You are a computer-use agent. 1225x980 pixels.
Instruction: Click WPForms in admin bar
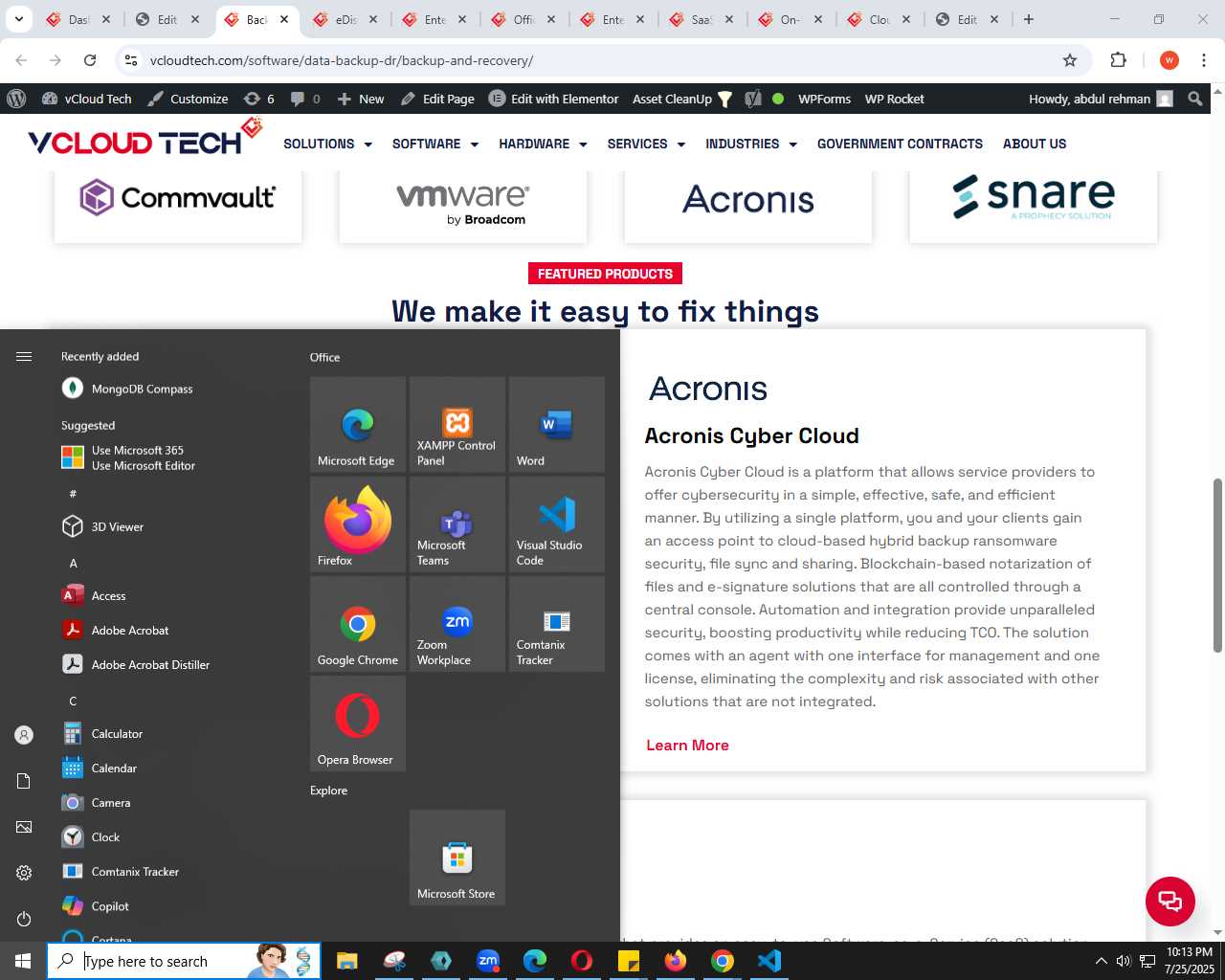coord(824,99)
